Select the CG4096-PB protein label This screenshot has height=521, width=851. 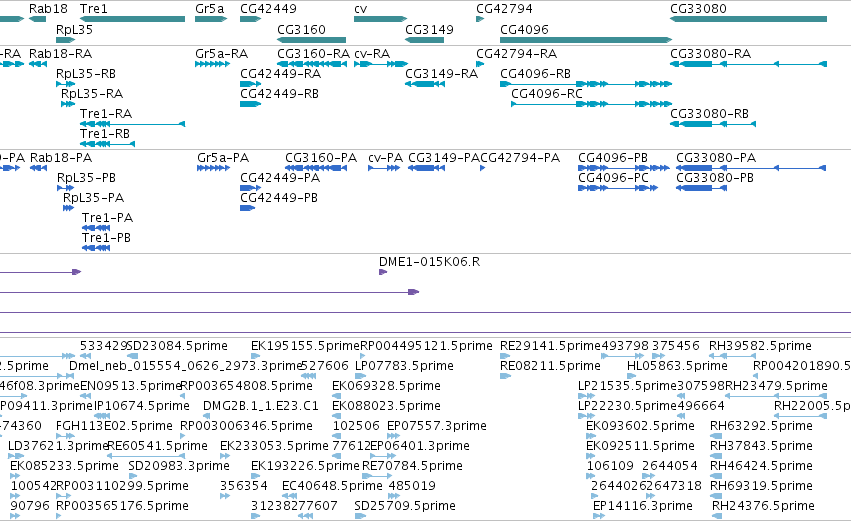[x=613, y=158]
